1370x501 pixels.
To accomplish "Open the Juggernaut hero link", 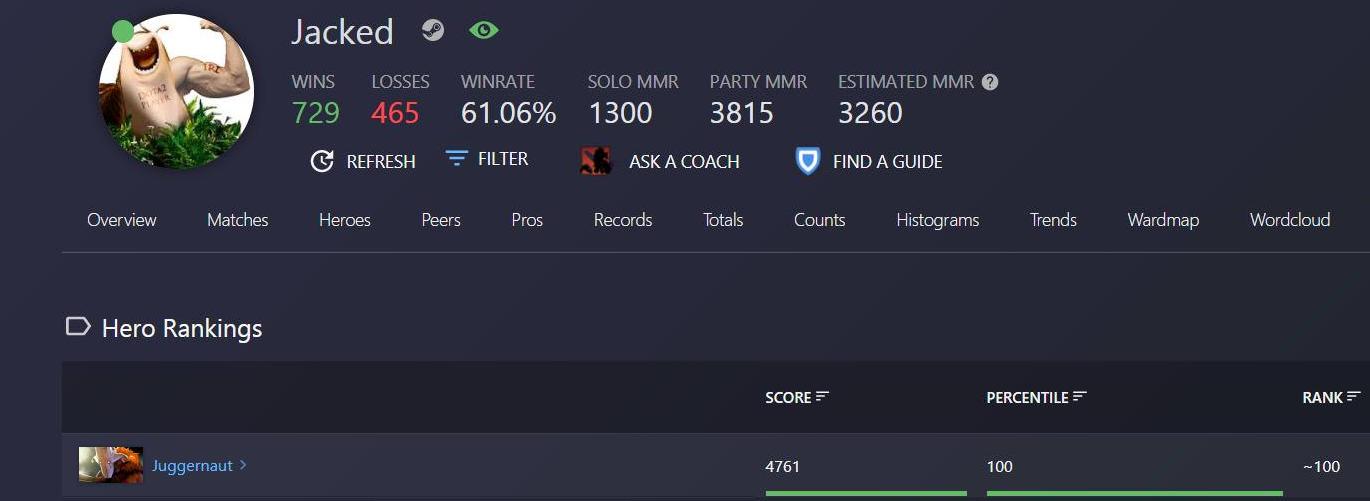I will click(192, 466).
